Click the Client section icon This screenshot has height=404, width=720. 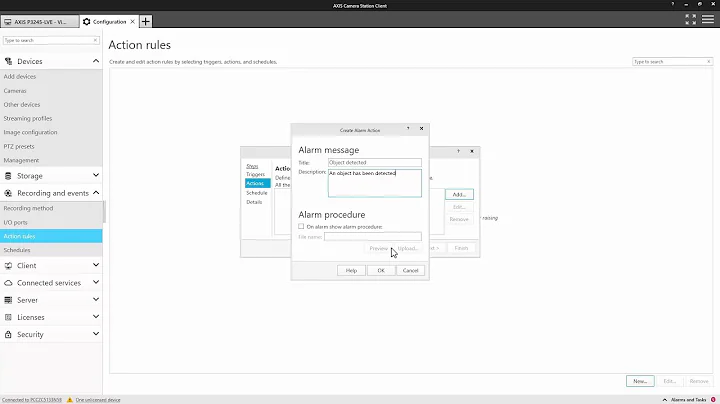tap(8, 265)
